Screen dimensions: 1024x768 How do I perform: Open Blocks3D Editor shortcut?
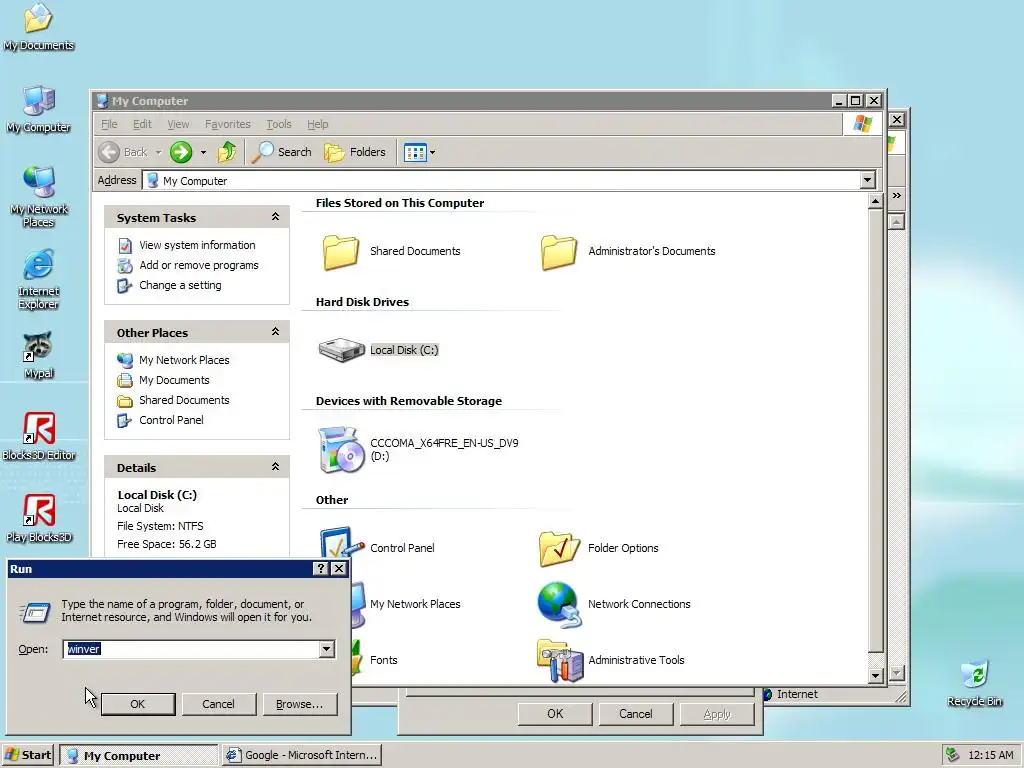[39, 436]
